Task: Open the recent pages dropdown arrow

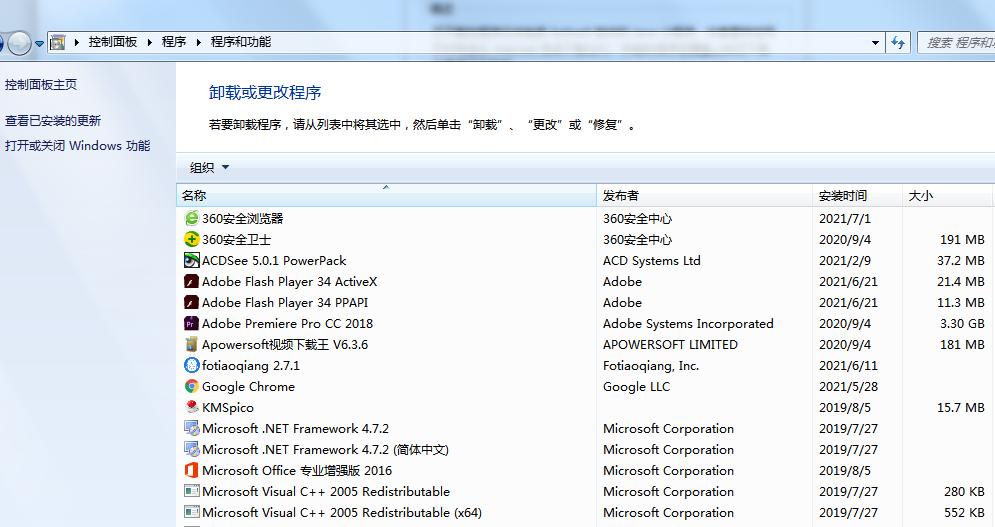Action: (x=39, y=43)
